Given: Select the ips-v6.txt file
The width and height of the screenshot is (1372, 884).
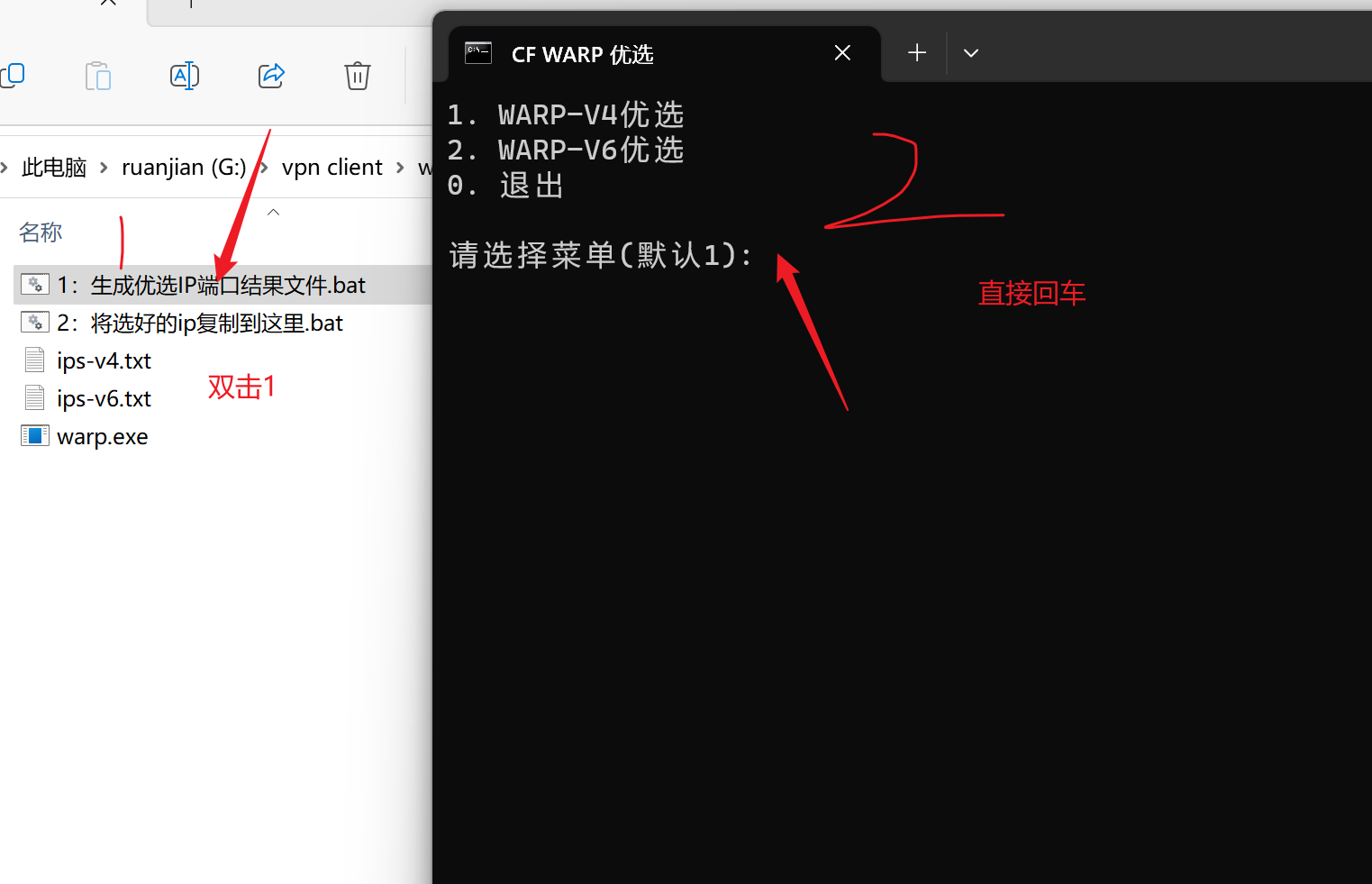Looking at the screenshot, I should [x=104, y=399].
